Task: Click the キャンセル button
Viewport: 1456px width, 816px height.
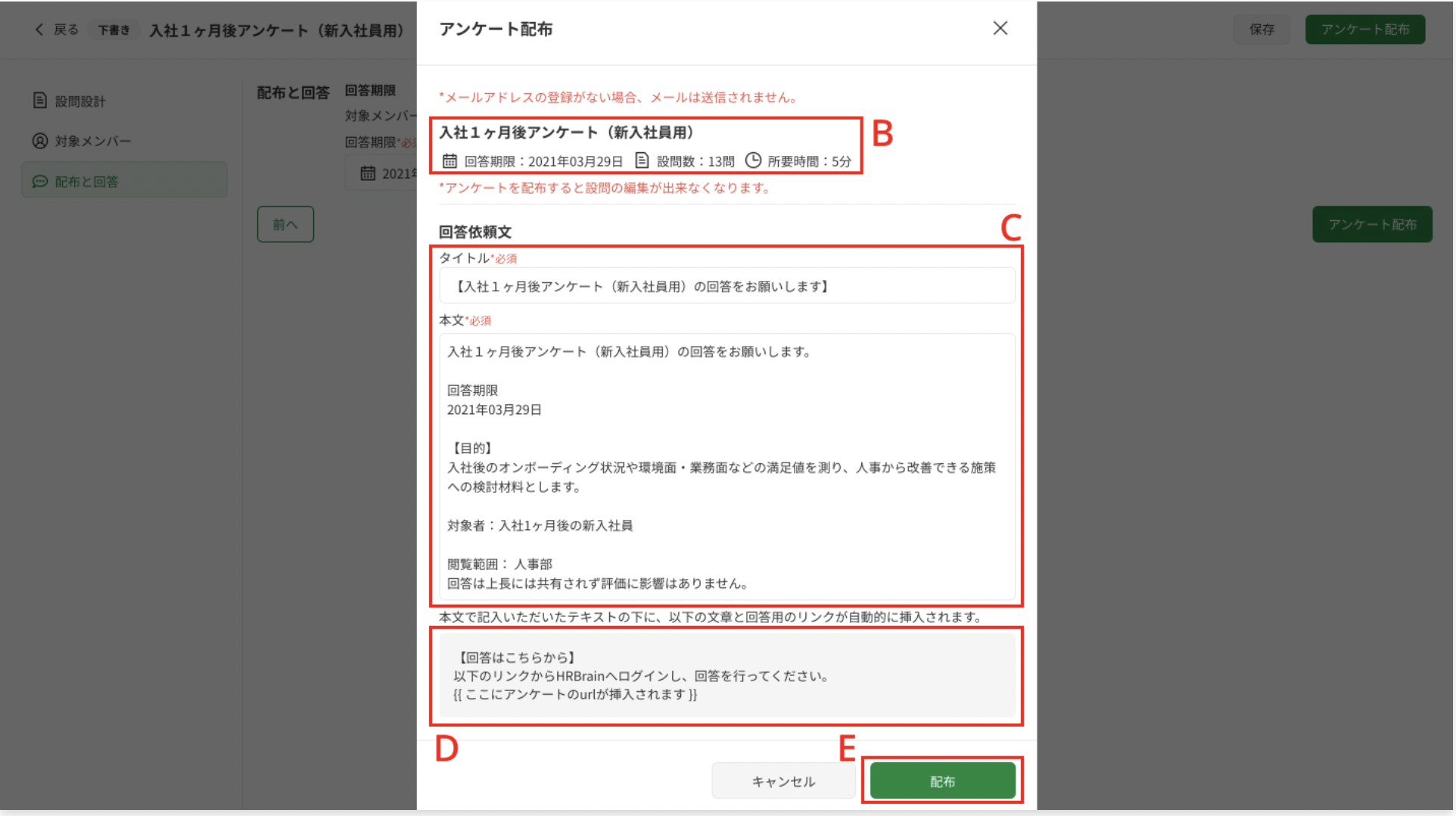Action: click(783, 780)
